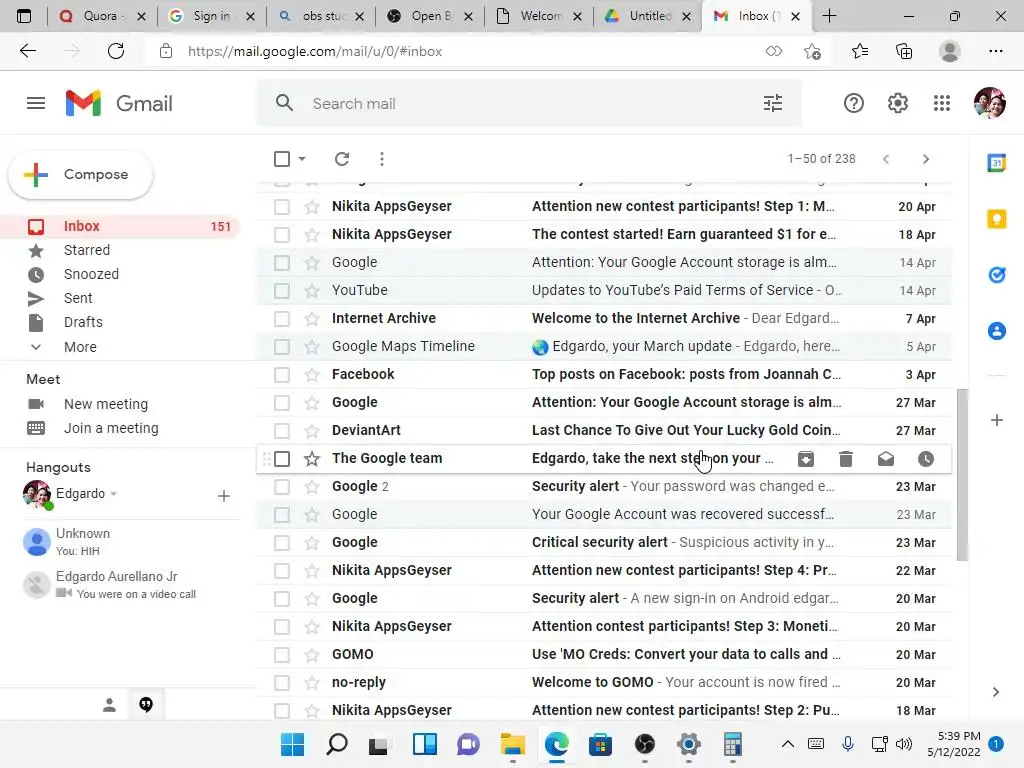Screen dimensions: 1024x768
Task: Add this page to favorites star icon
Action: click(x=812, y=51)
